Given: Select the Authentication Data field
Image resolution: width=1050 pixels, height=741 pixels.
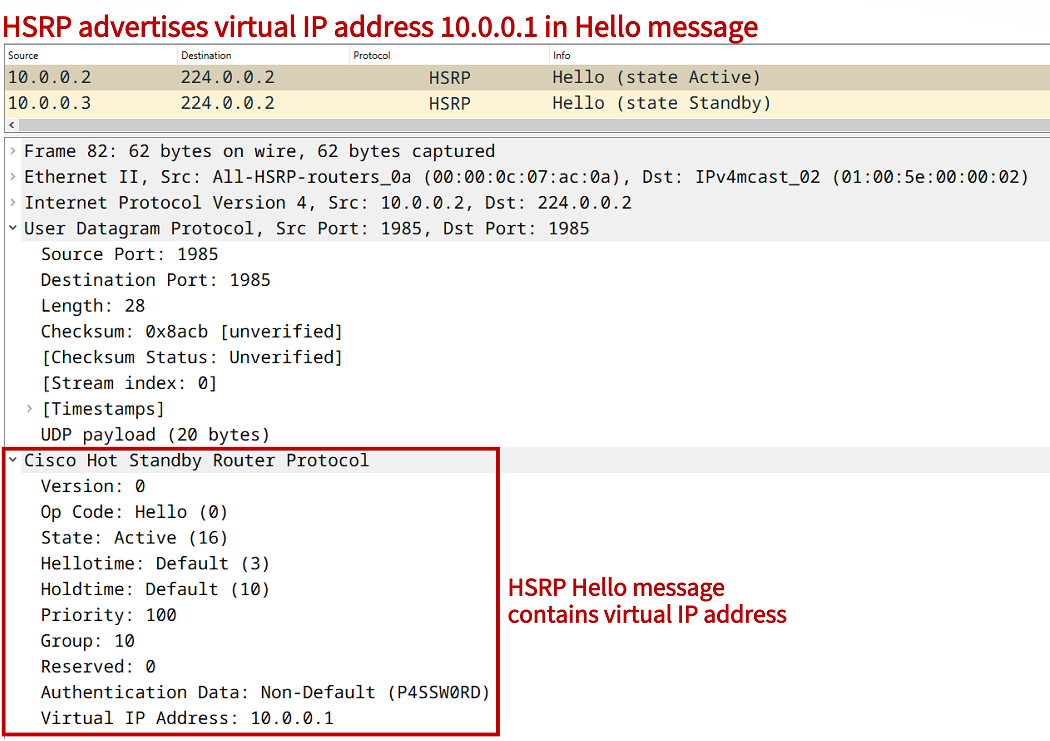Looking at the screenshot, I should 265,692.
